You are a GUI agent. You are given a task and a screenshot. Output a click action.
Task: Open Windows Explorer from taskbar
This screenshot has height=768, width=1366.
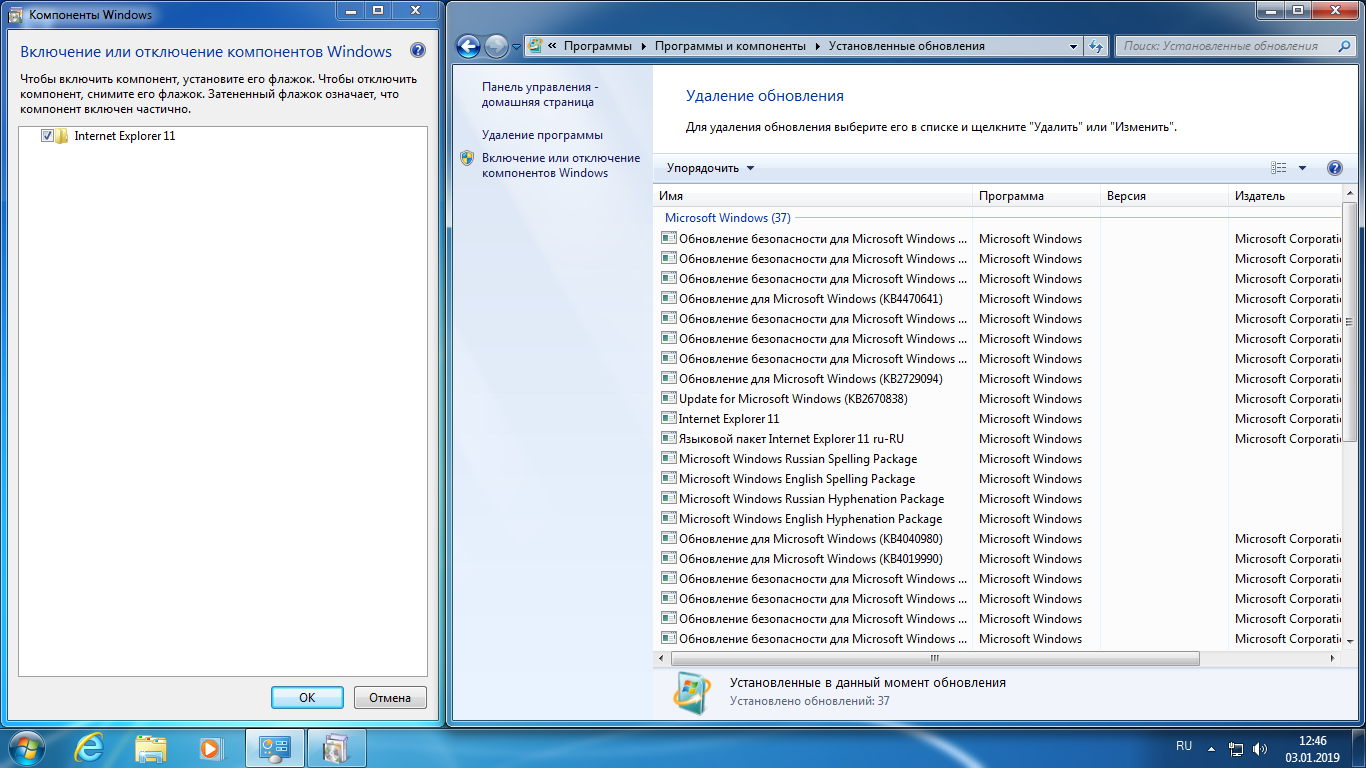151,747
